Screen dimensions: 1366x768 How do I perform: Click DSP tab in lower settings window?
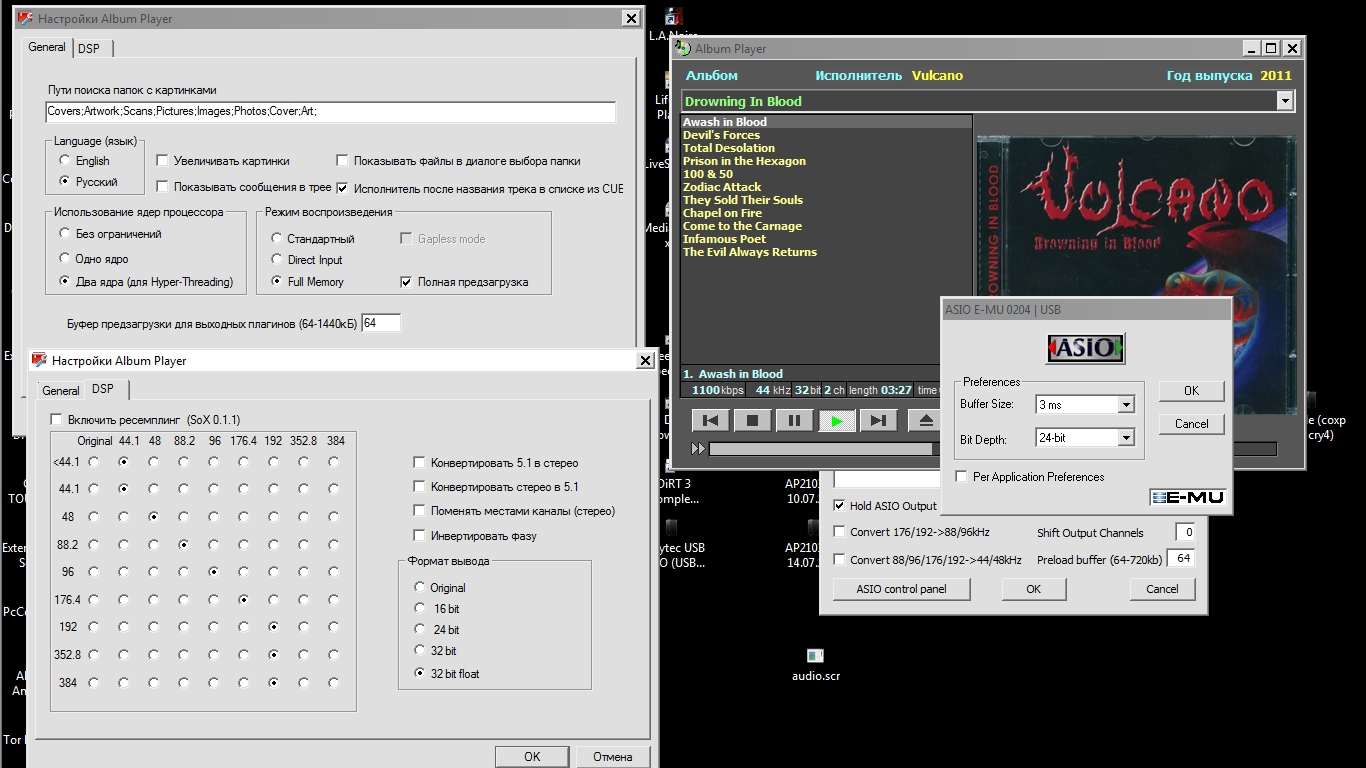coord(103,389)
